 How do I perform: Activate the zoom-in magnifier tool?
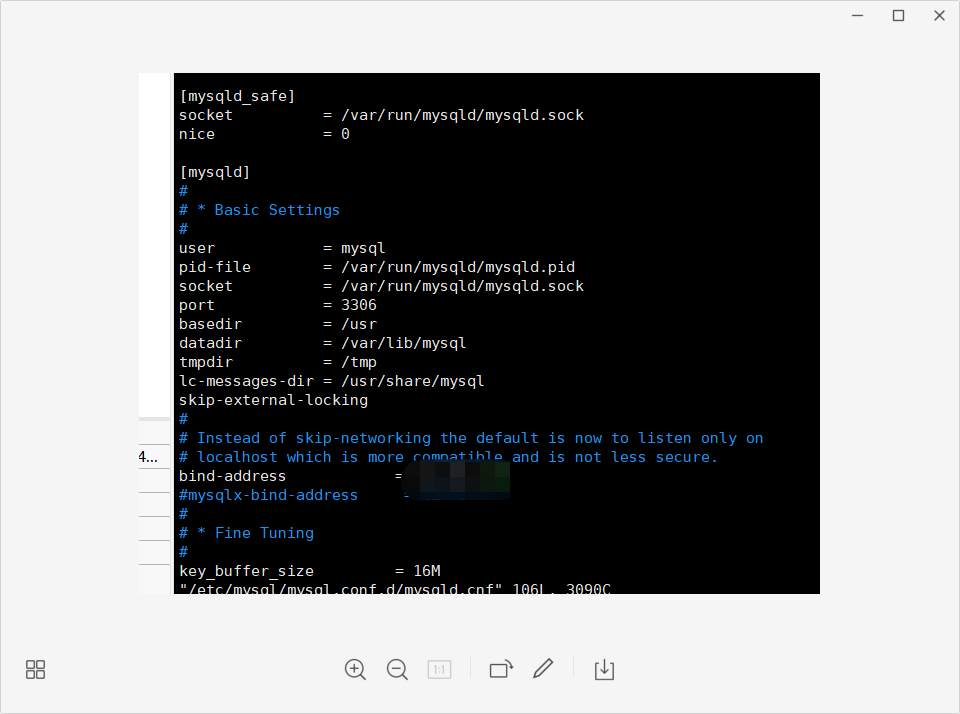(x=355, y=669)
